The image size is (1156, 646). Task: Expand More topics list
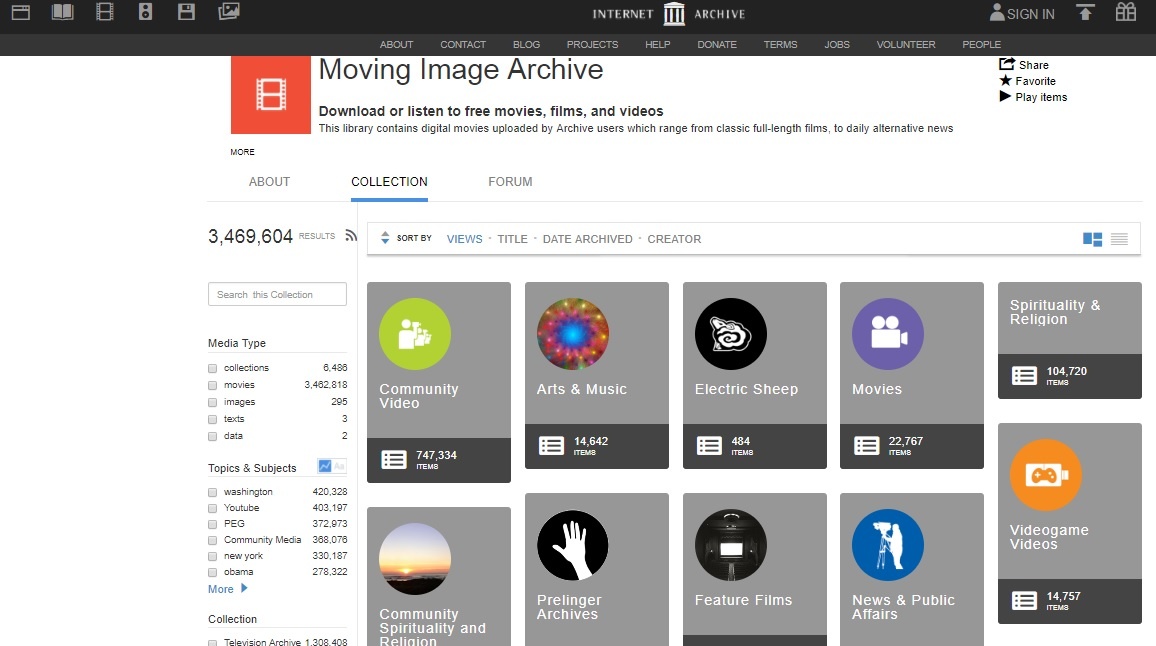tap(228, 588)
